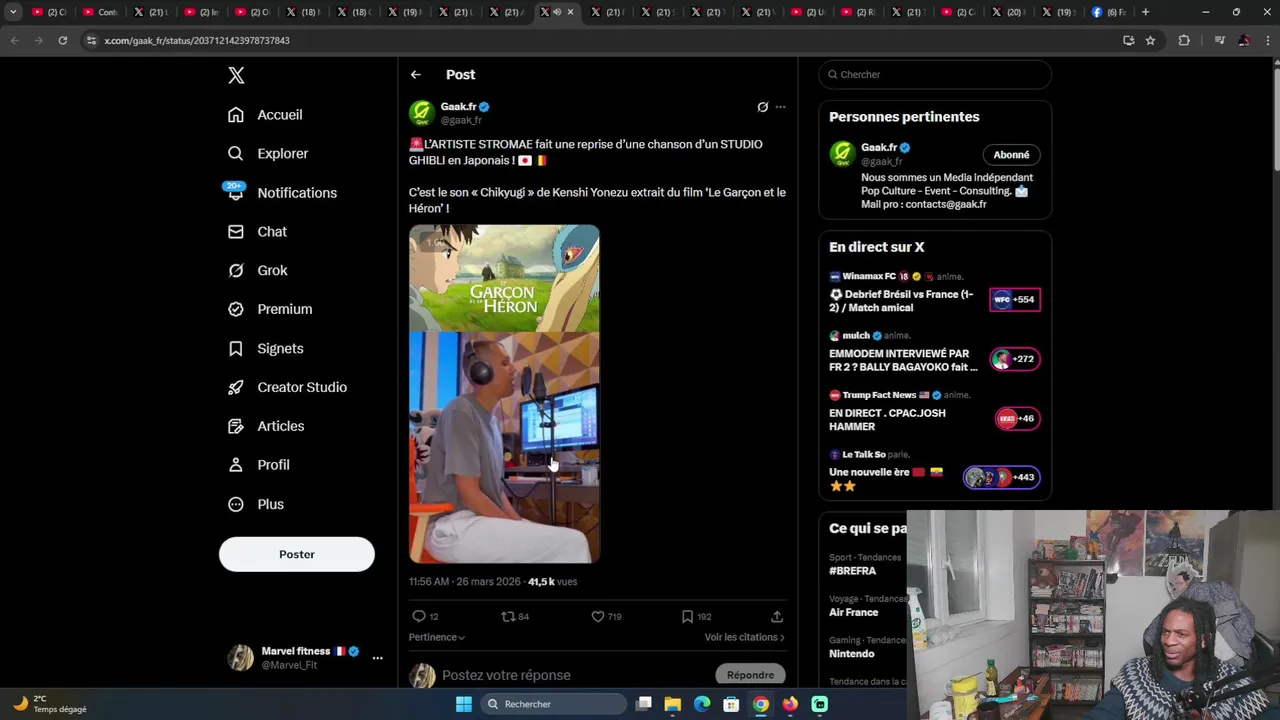Viewport: 1280px width, 720px height.
Task: Open Task View on the taskbar
Action: click(x=644, y=704)
